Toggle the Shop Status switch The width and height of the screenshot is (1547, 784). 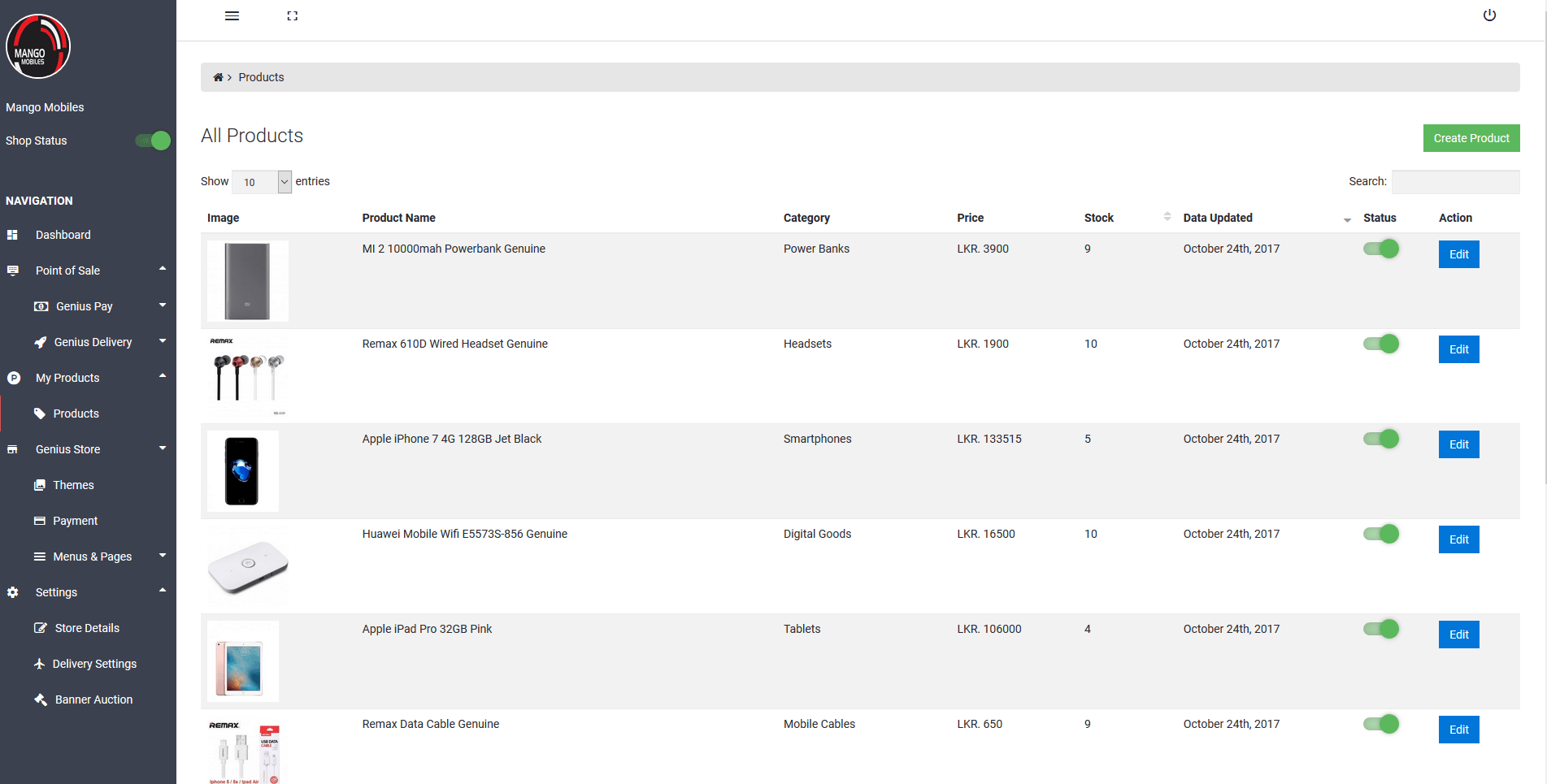click(153, 141)
